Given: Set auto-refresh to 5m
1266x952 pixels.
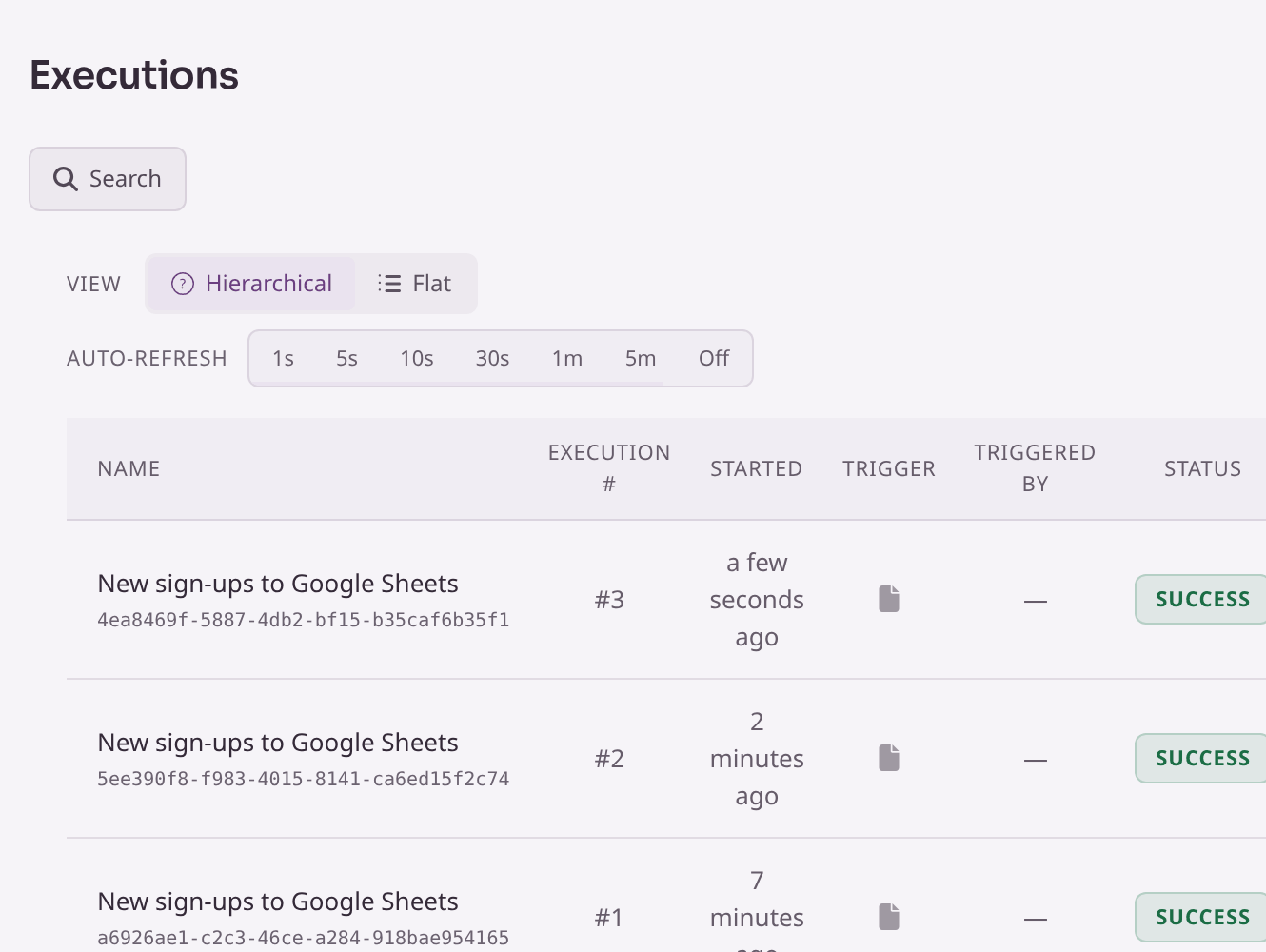Looking at the screenshot, I should (x=641, y=359).
